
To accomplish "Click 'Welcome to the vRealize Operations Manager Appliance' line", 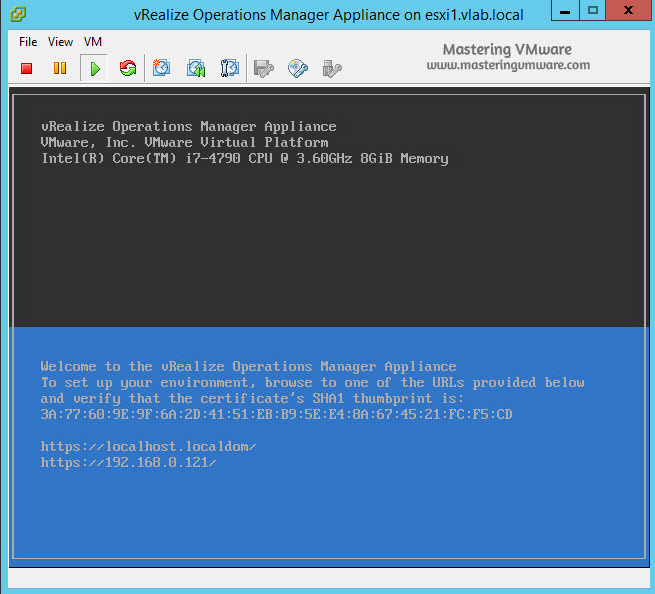I will click(248, 367).
